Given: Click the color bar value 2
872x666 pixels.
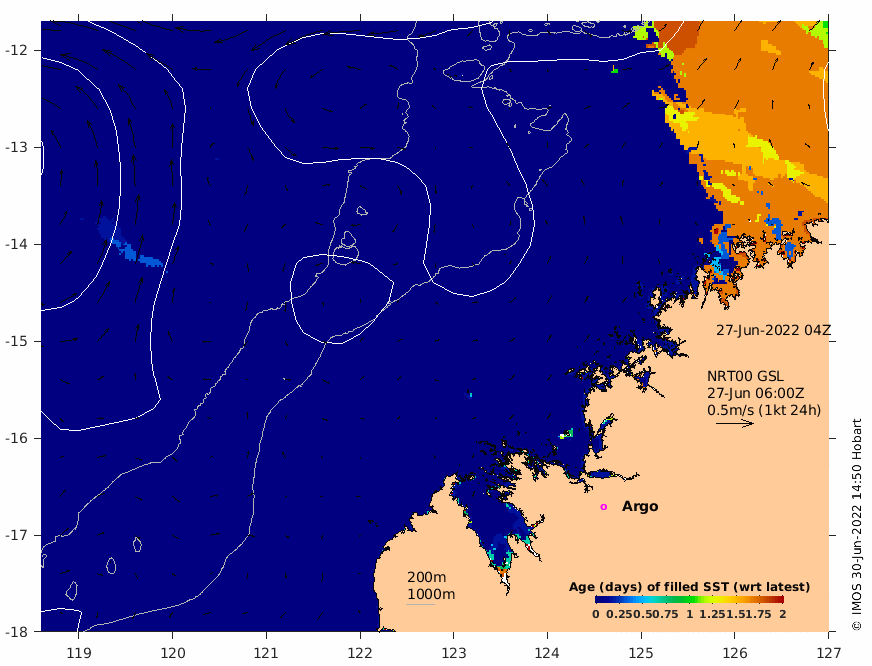Looking at the screenshot, I should (x=782, y=614).
